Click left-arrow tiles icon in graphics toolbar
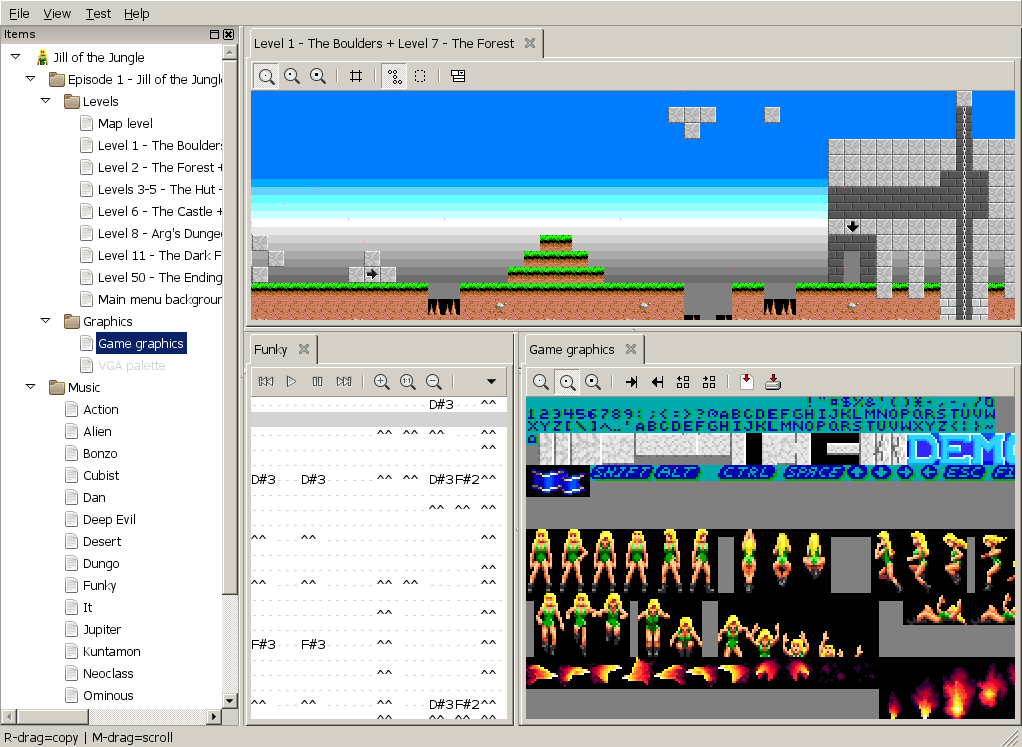This screenshot has width=1022, height=747. (x=683, y=382)
